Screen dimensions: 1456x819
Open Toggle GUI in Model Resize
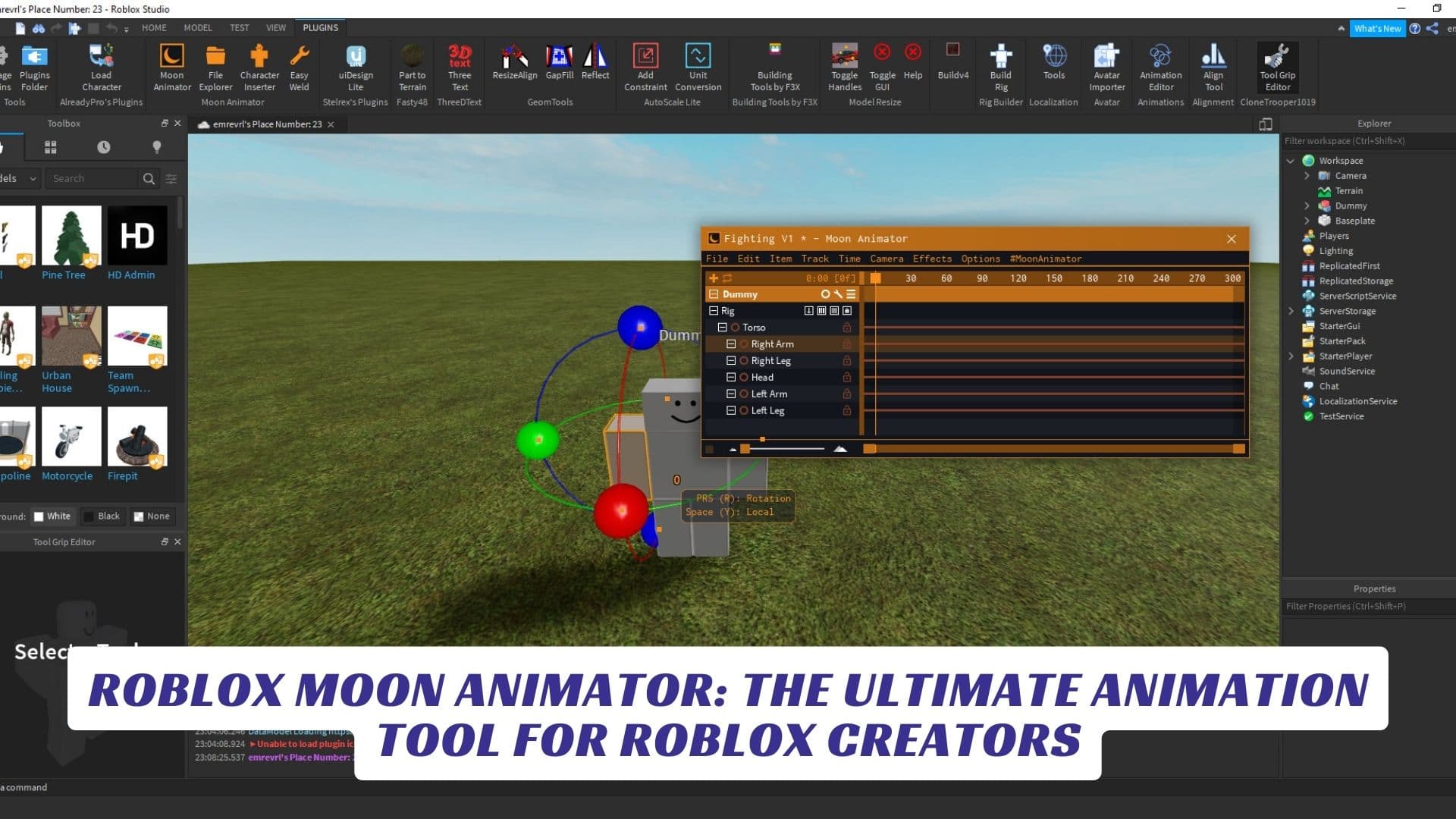882,67
